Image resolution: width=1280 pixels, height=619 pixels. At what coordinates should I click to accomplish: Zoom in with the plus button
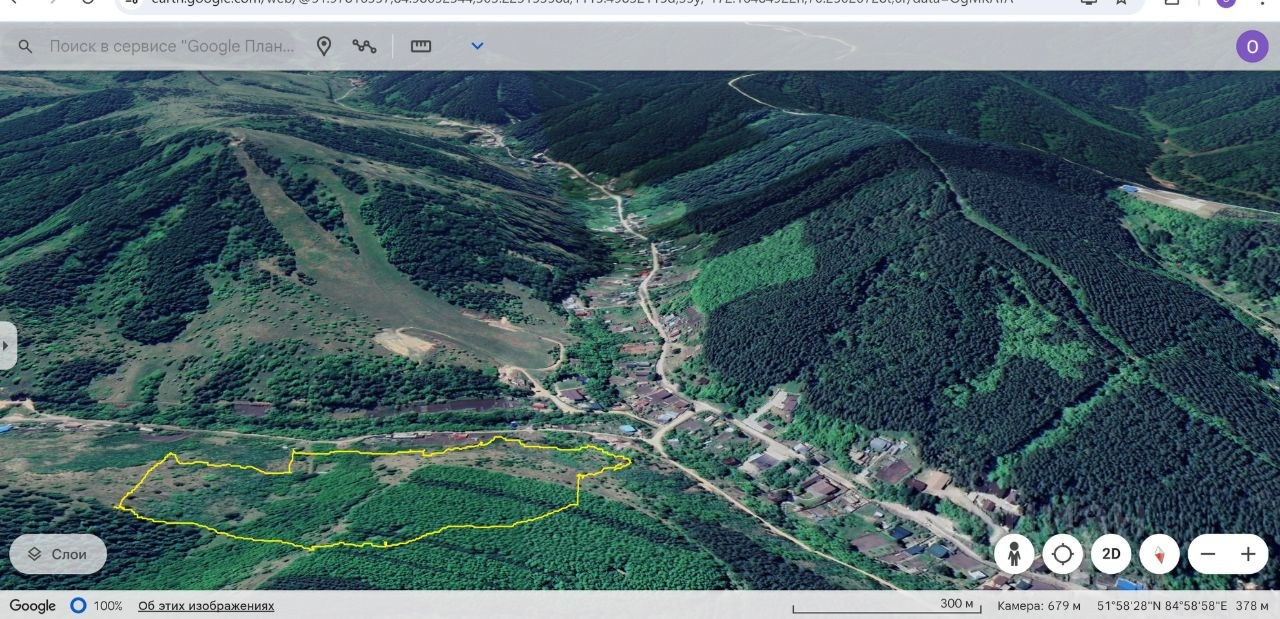point(1248,554)
